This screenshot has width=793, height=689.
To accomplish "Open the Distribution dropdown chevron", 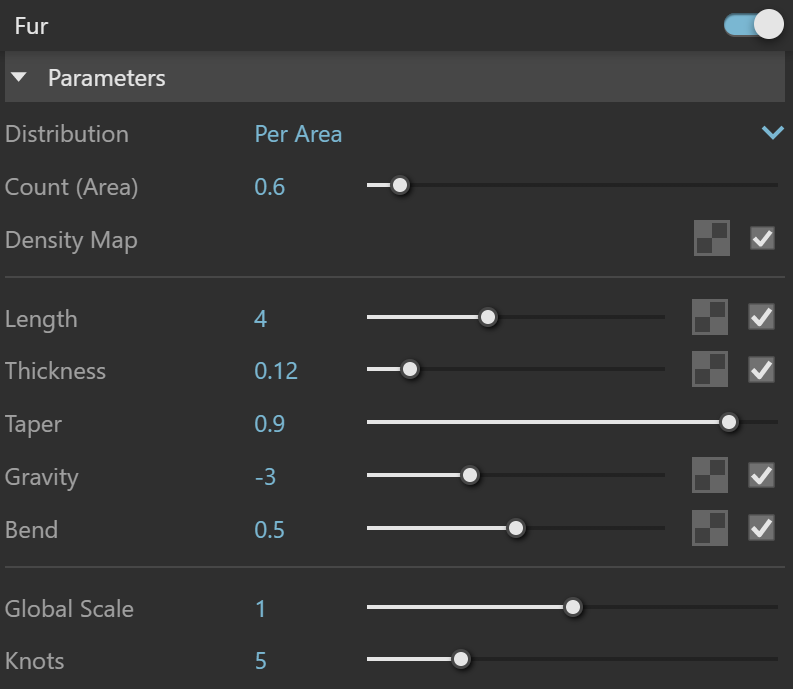I will [x=772, y=133].
